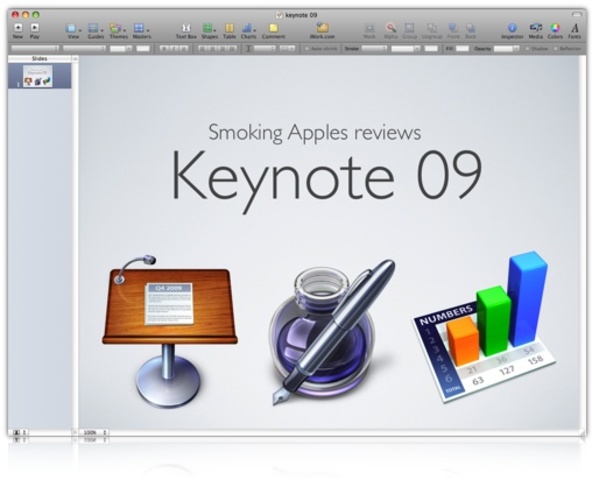This screenshot has height=480, width=592.
Task: Select the Keynote podium image
Action: coord(170,332)
